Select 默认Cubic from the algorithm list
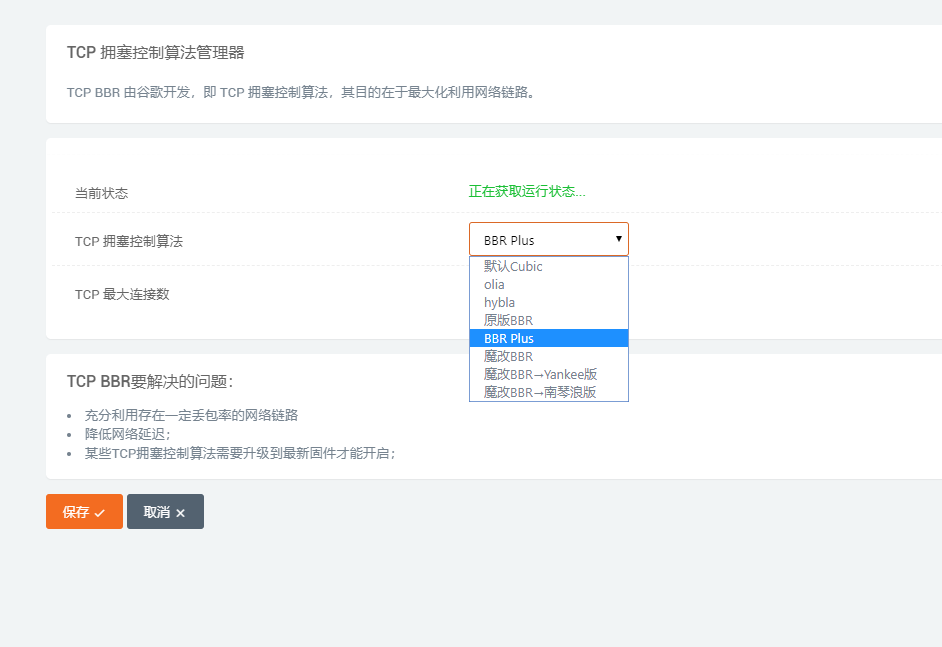The width and height of the screenshot is (942, 647). (513, 266)
